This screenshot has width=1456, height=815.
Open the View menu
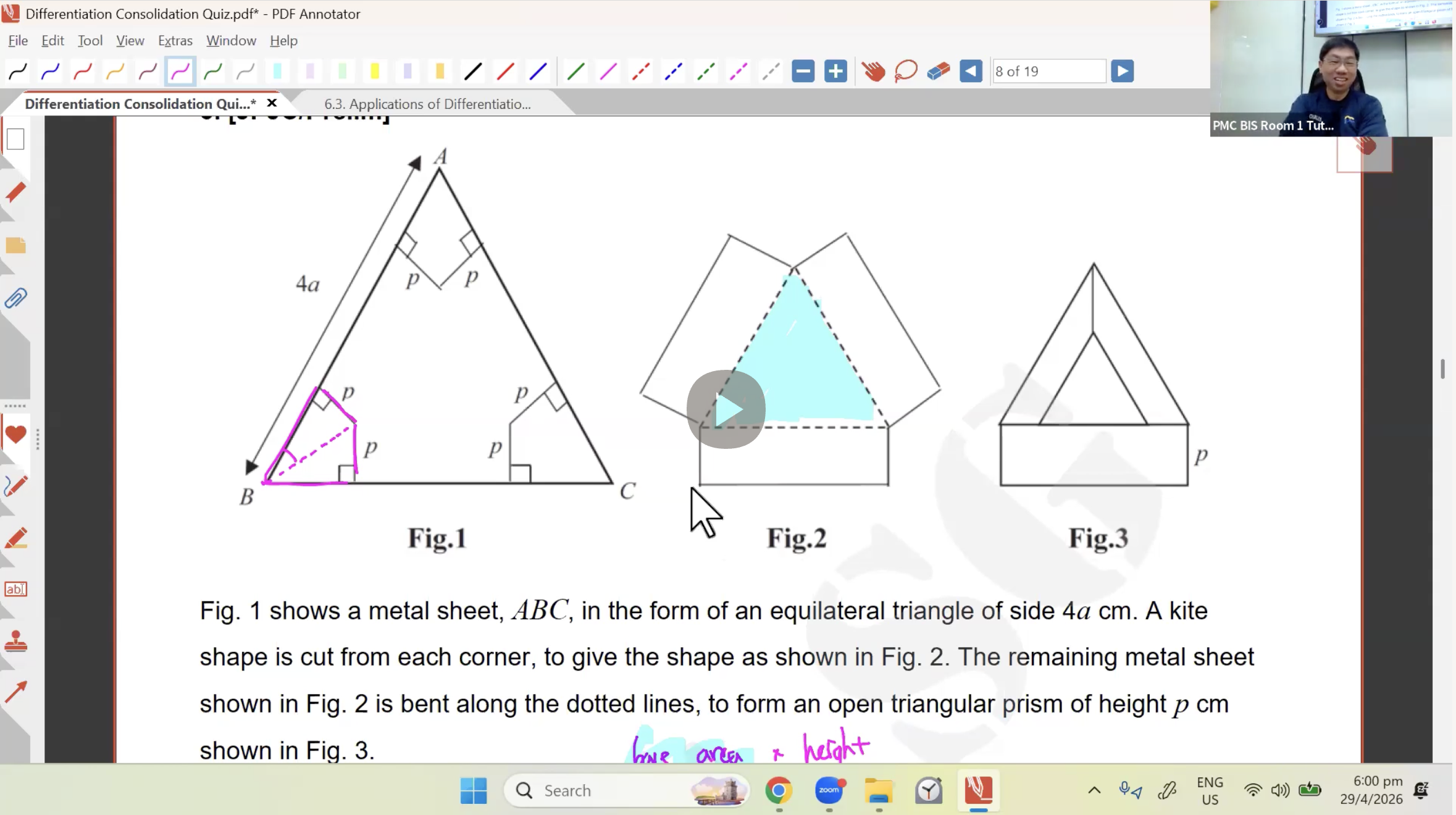(x=130, y=40)
